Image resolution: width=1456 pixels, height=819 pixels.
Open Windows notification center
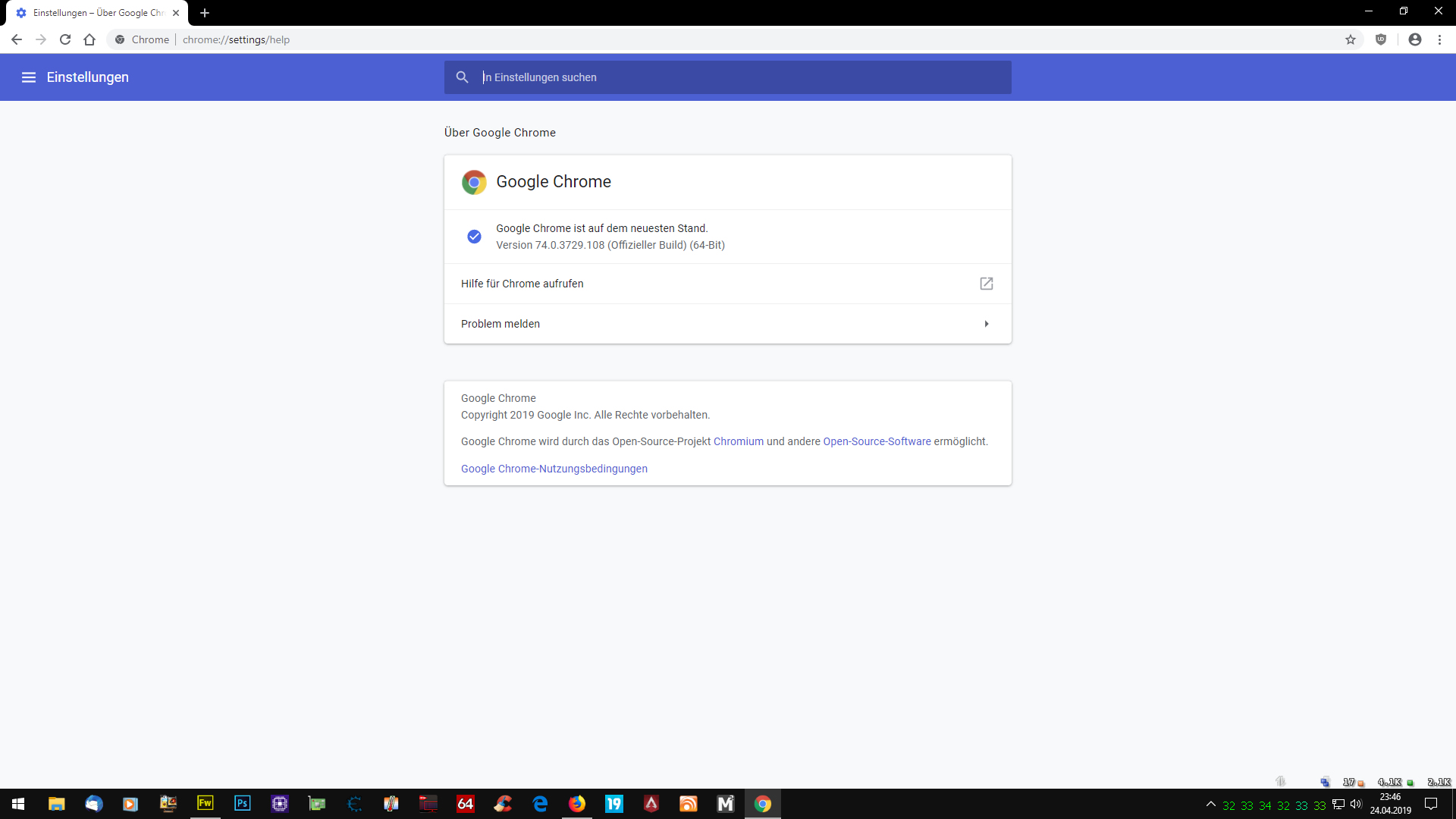tap(1431, 804)
